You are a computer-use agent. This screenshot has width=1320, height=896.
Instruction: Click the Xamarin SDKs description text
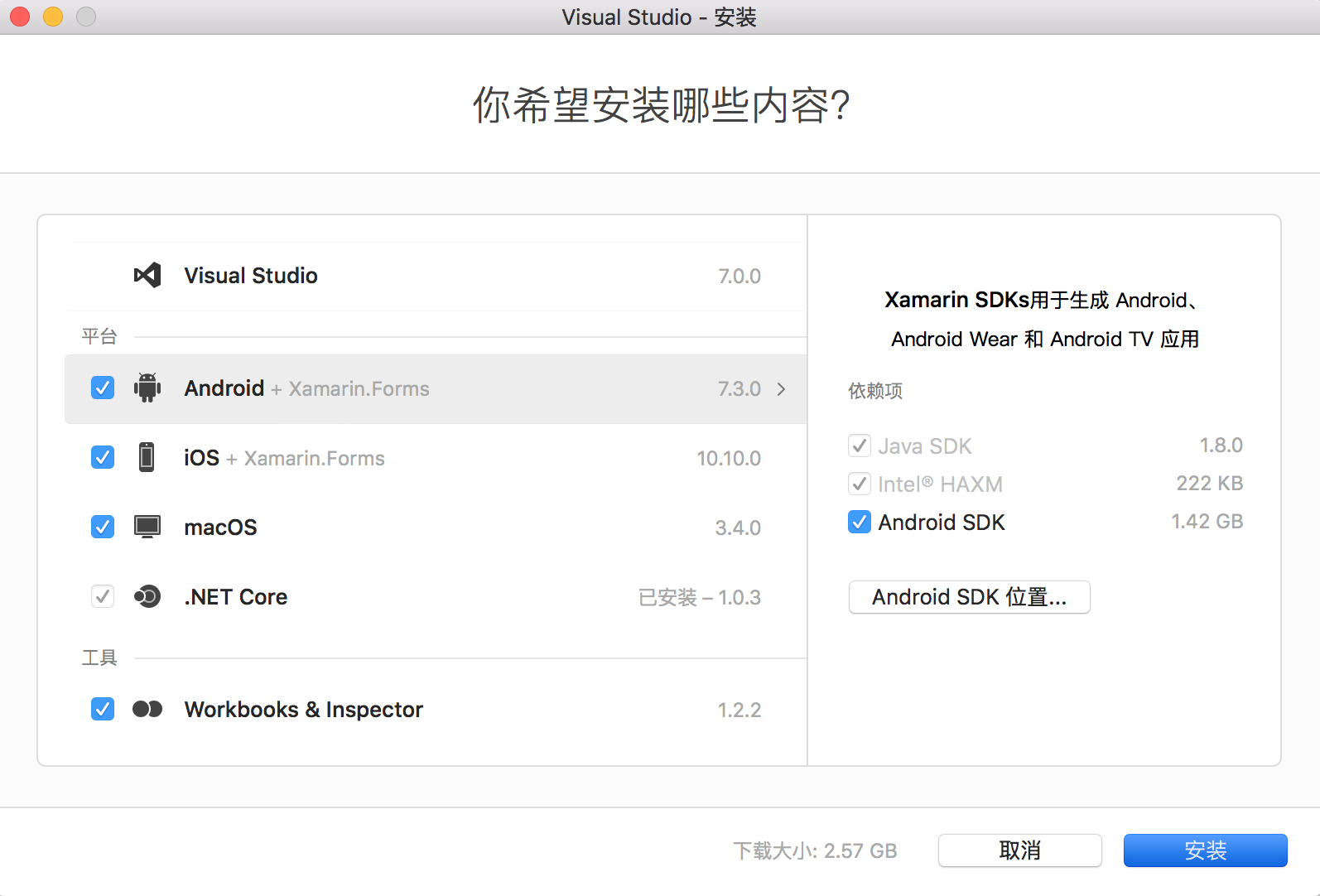click(x=1045, y=319)
